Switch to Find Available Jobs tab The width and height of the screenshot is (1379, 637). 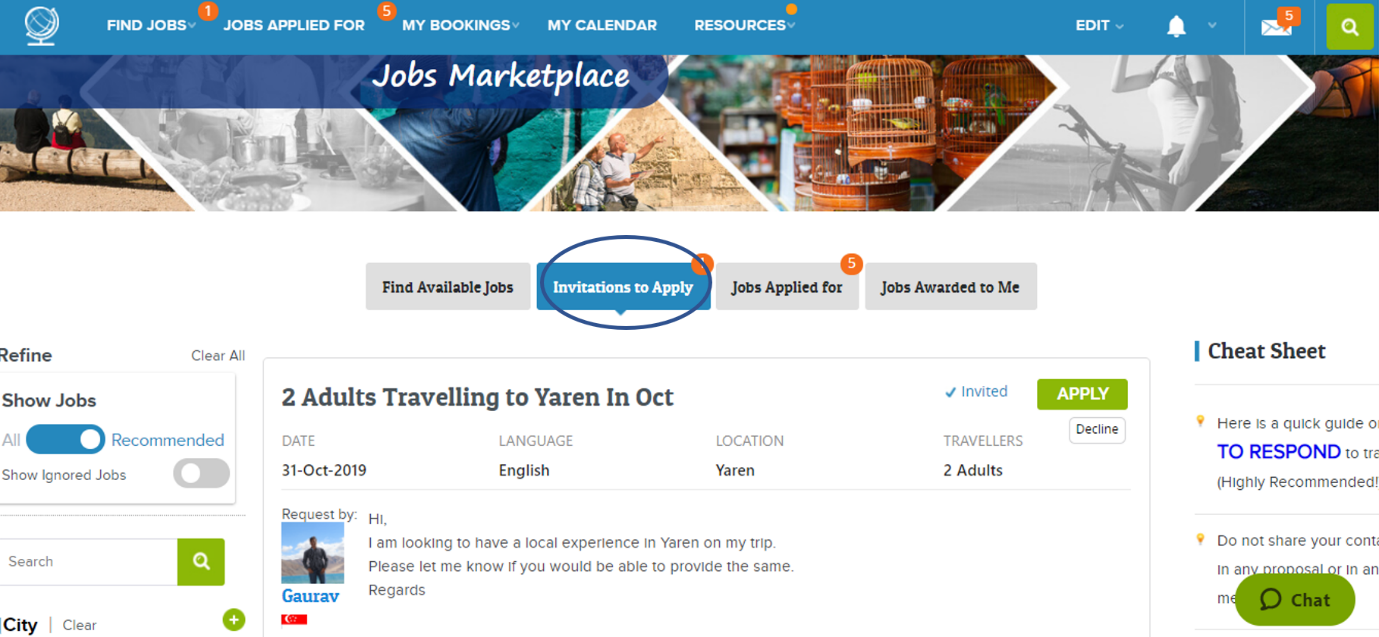coord(448,287)
